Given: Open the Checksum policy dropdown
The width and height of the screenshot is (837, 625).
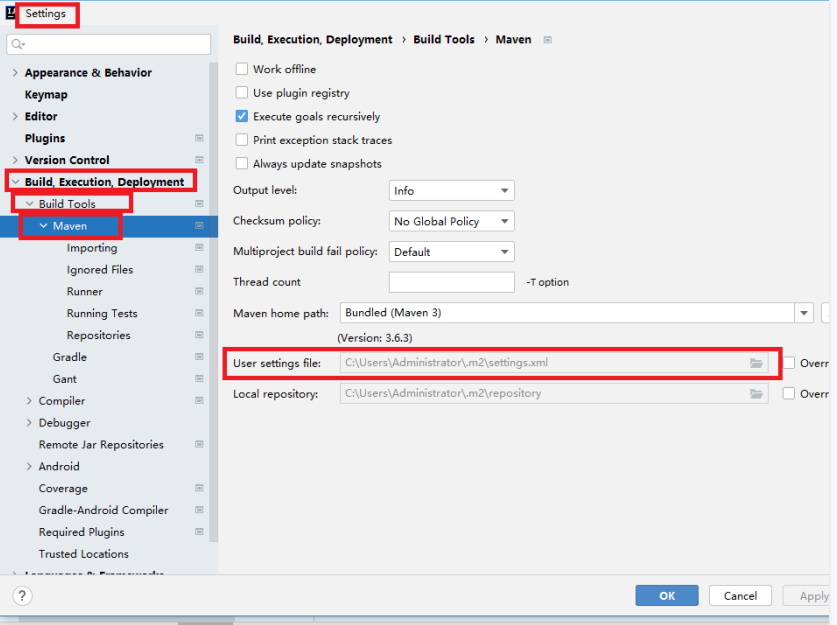Looking at the screenshot, I should pyautogui.click(x=451, y=222).
